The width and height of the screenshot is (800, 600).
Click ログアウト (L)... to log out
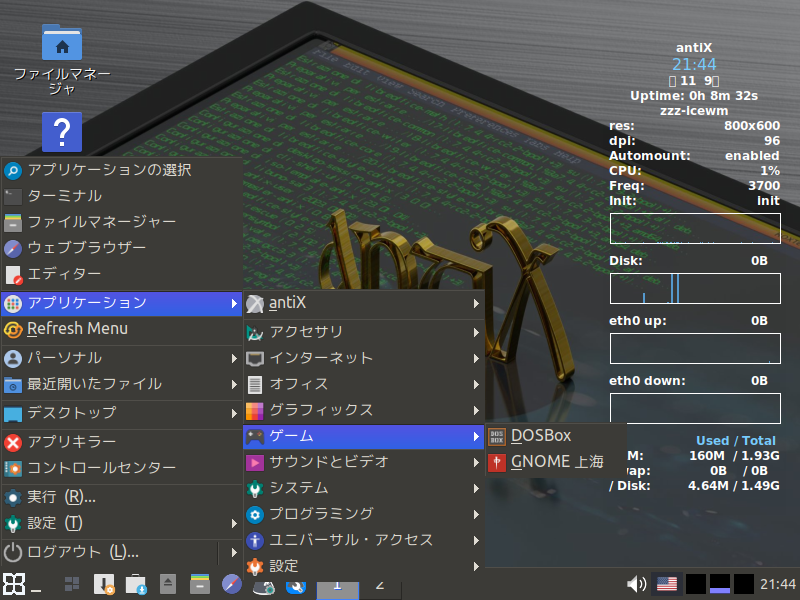click(109, 553)
